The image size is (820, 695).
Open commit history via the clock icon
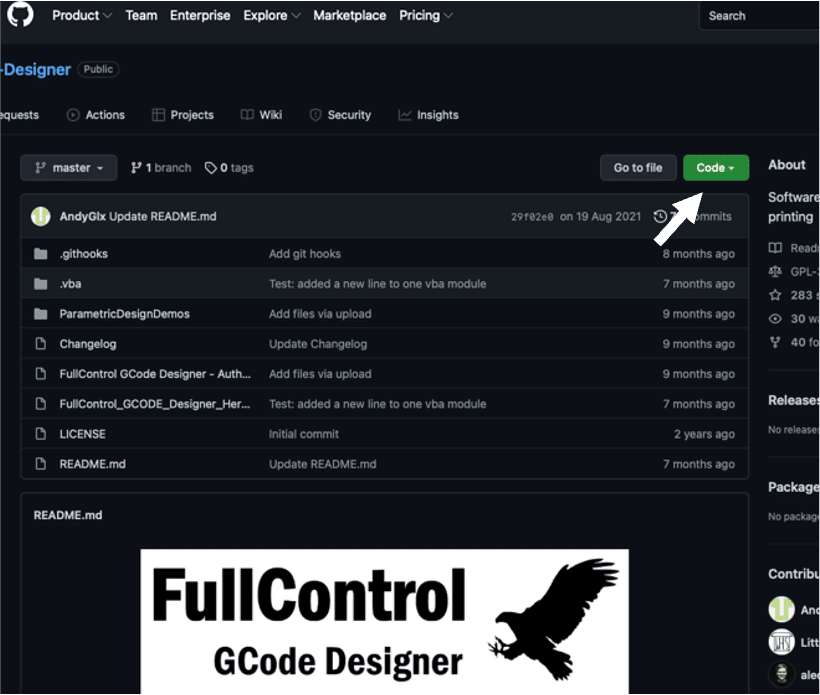pos(660,216)
